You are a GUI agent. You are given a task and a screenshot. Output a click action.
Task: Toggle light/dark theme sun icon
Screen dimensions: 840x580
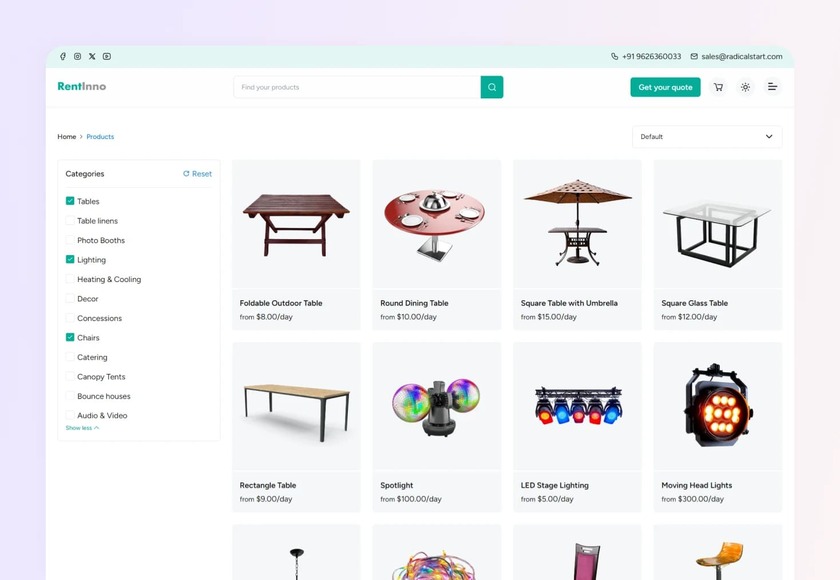pyautogui.click(x=745, y=87)
